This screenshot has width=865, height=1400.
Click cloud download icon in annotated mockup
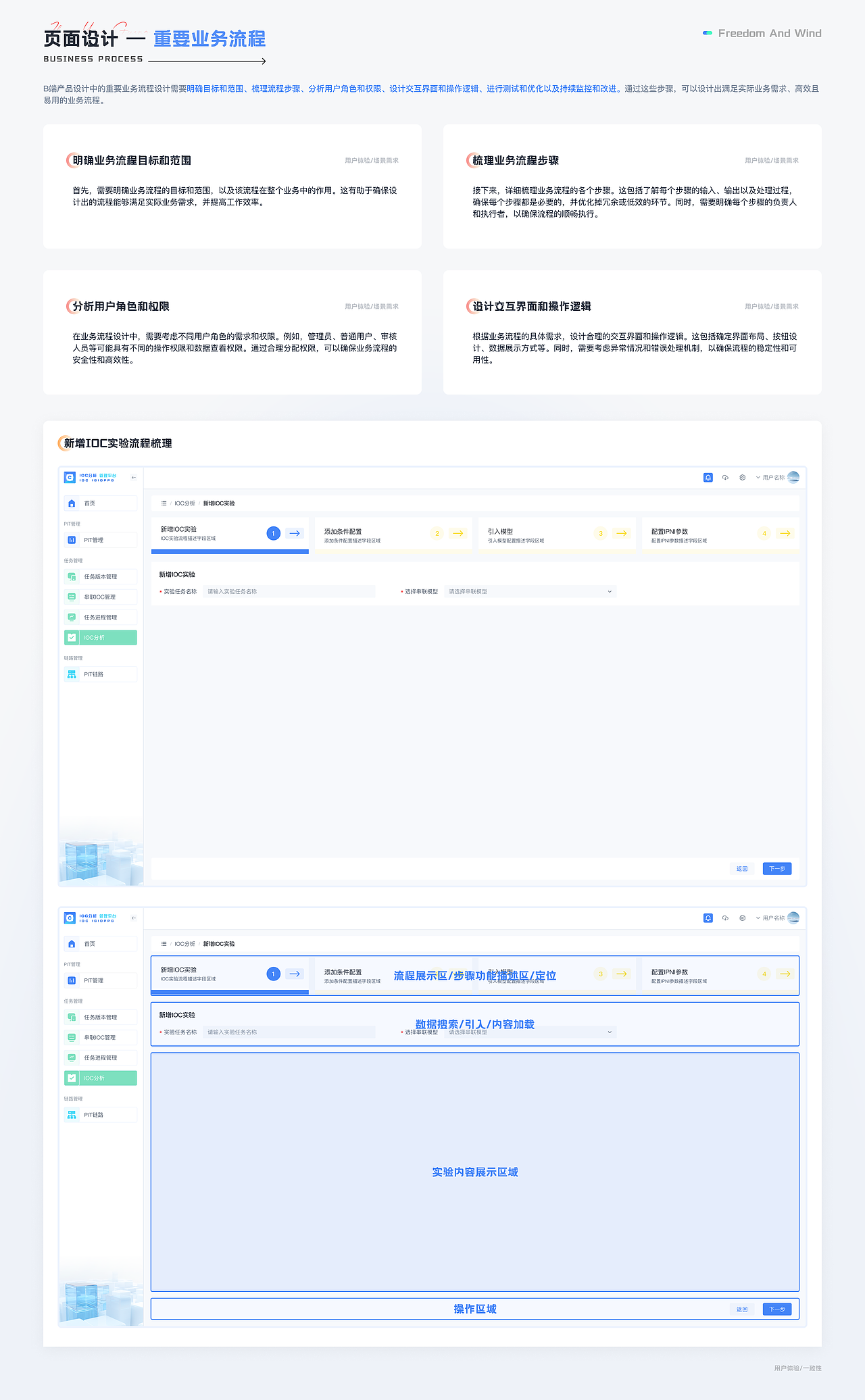pyautogui.click(x=725, y=918)
